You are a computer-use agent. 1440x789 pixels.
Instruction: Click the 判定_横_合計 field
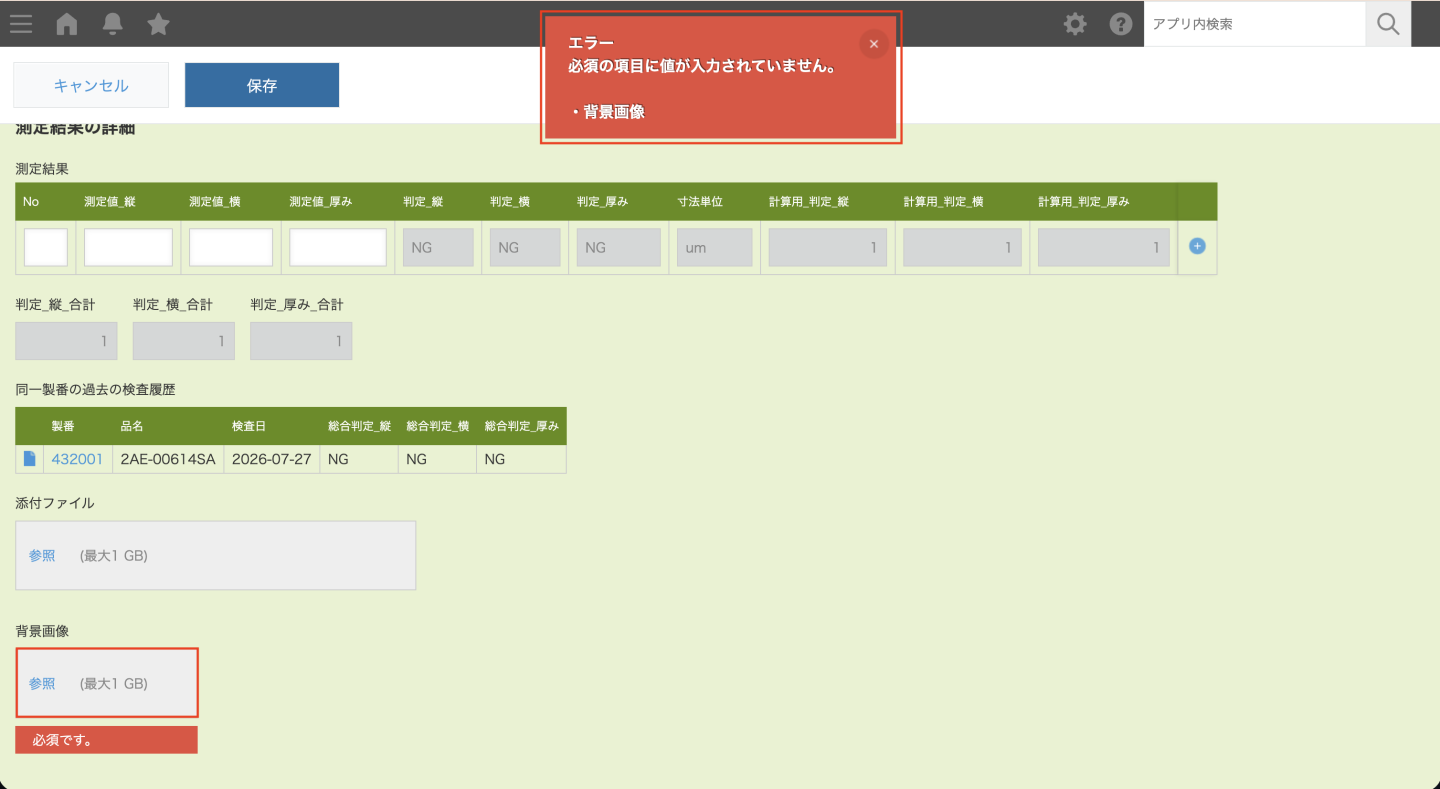tap(184, 341)
